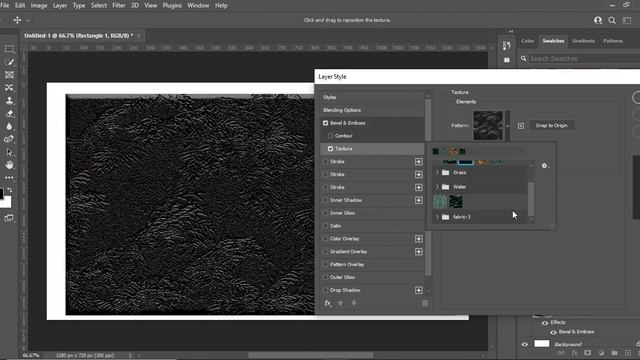The height and width of the screenshot is (360, 640).
Task: Open the Search icon in top bar
Action: point(612,20)
